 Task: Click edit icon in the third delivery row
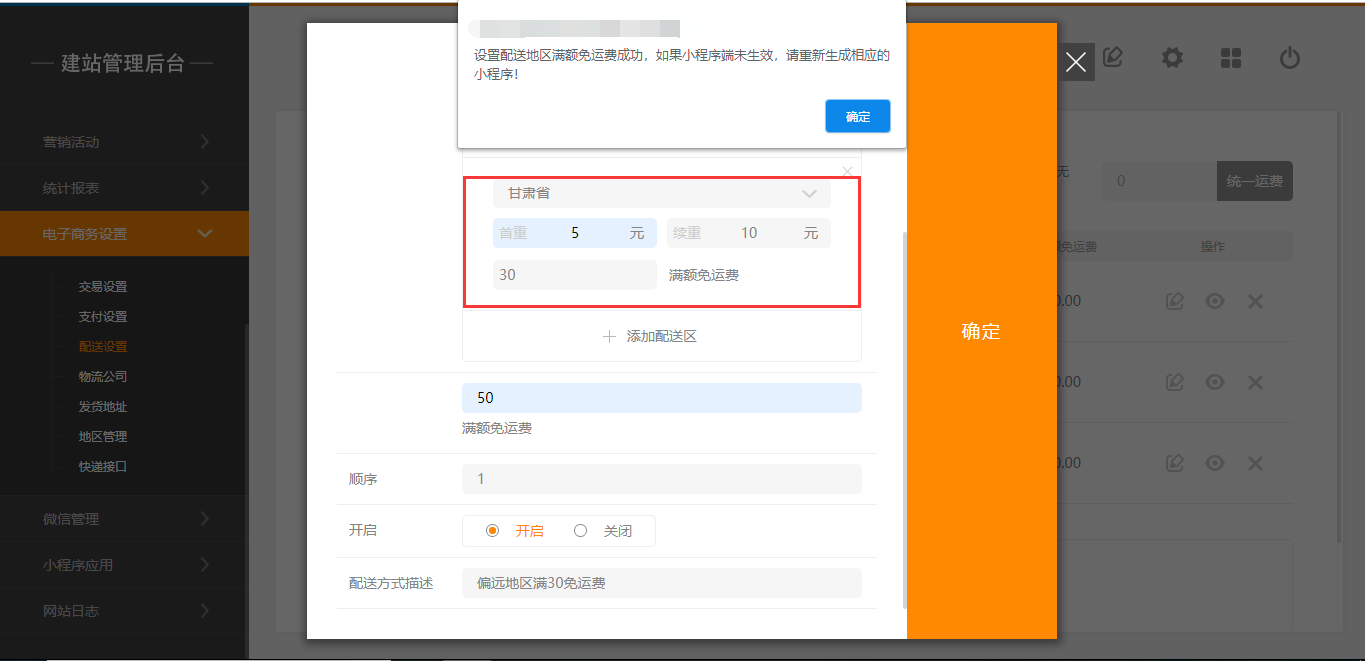[1175, 463]
